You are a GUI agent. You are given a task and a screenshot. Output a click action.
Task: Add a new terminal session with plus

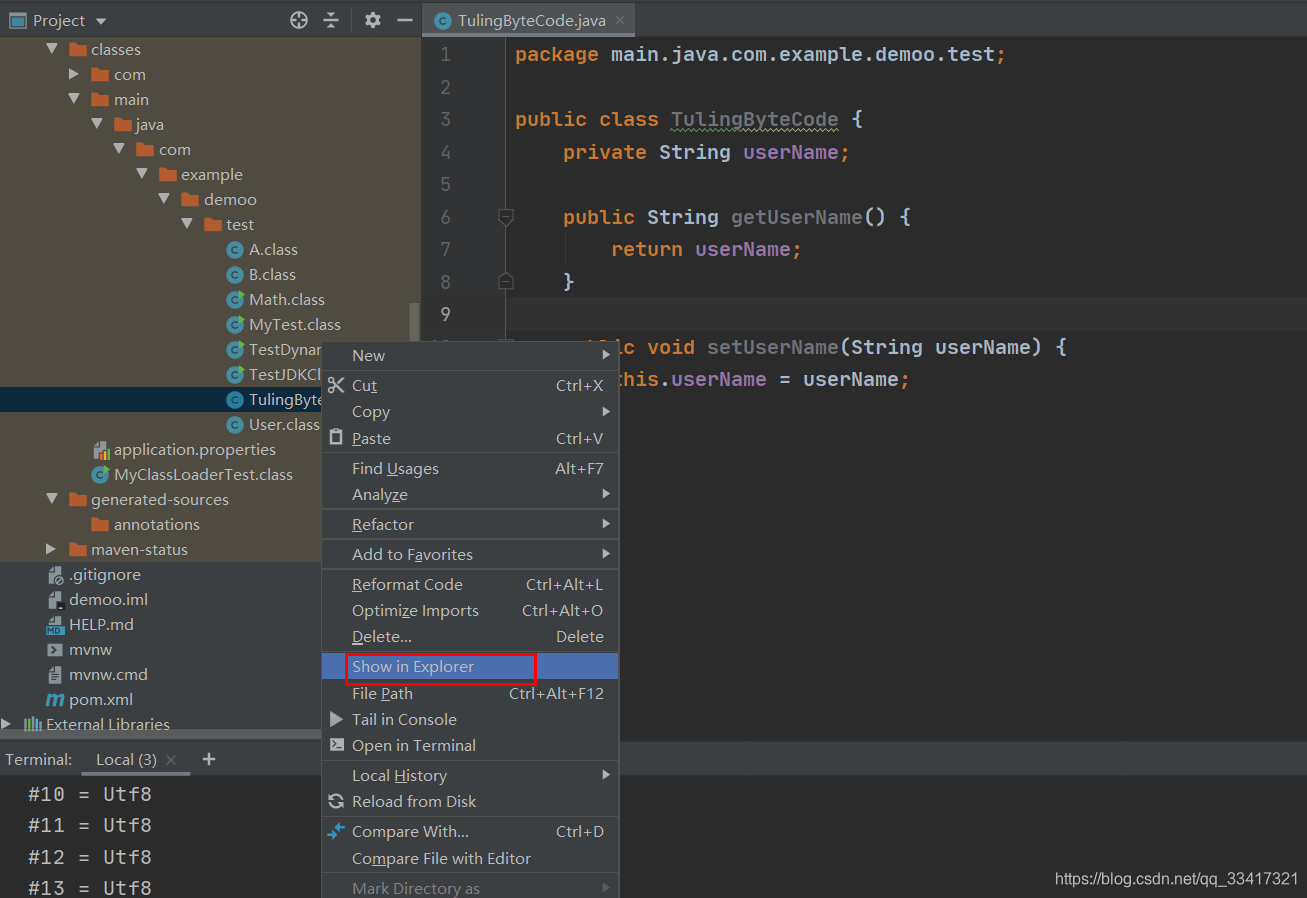[209, 759]
